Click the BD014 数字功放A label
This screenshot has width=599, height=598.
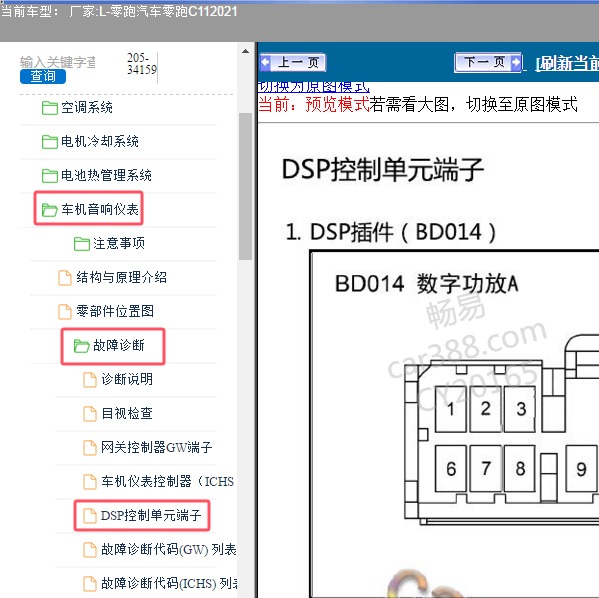click(x=426, y=284)
